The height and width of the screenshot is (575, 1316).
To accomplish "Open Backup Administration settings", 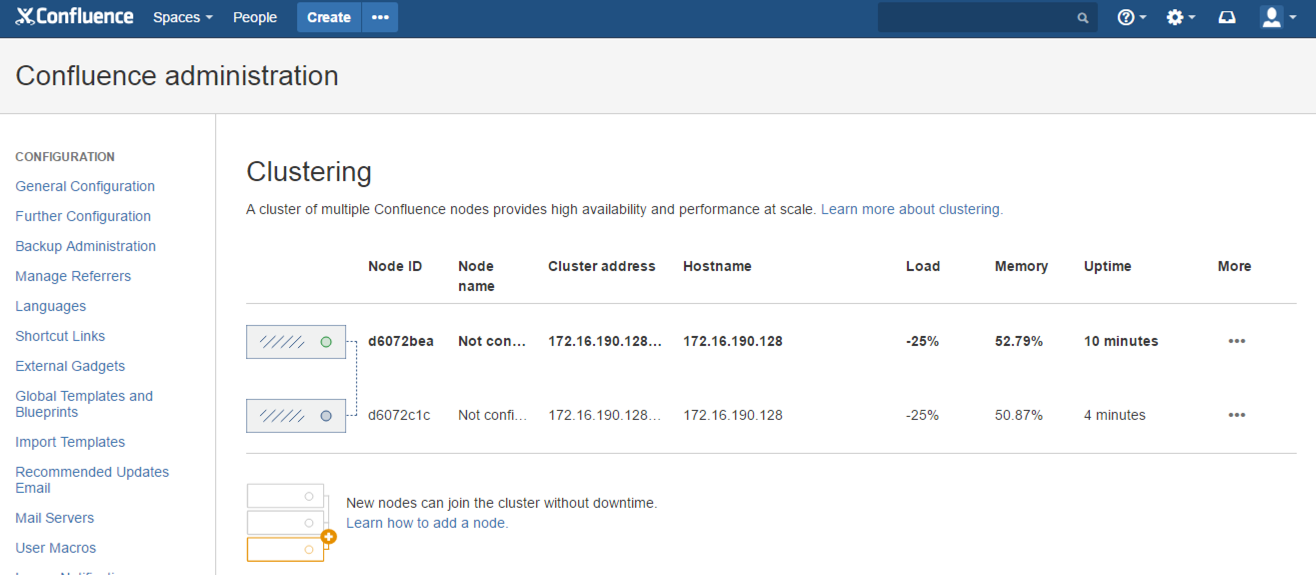I will coord(85,246).
